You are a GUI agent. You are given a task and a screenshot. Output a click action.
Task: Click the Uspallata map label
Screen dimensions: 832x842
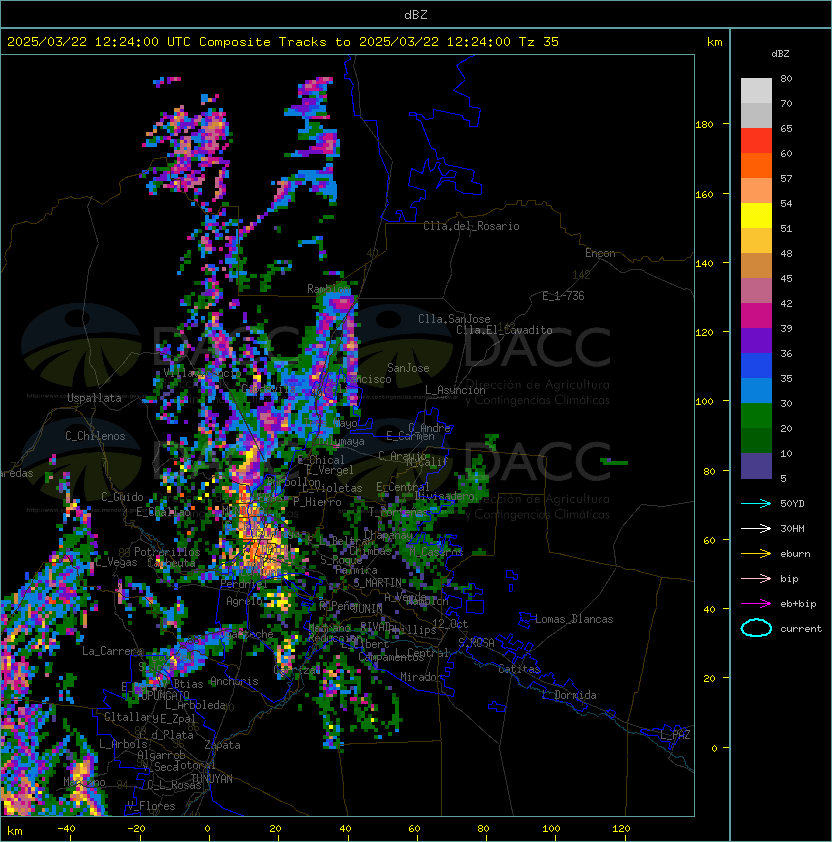point(94,398)
